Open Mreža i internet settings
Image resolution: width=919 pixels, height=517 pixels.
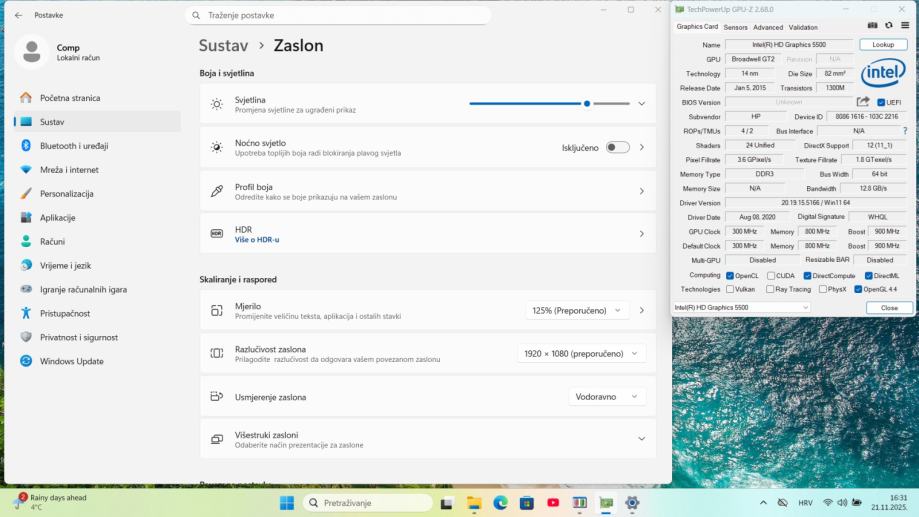click(x=97, y=170)
